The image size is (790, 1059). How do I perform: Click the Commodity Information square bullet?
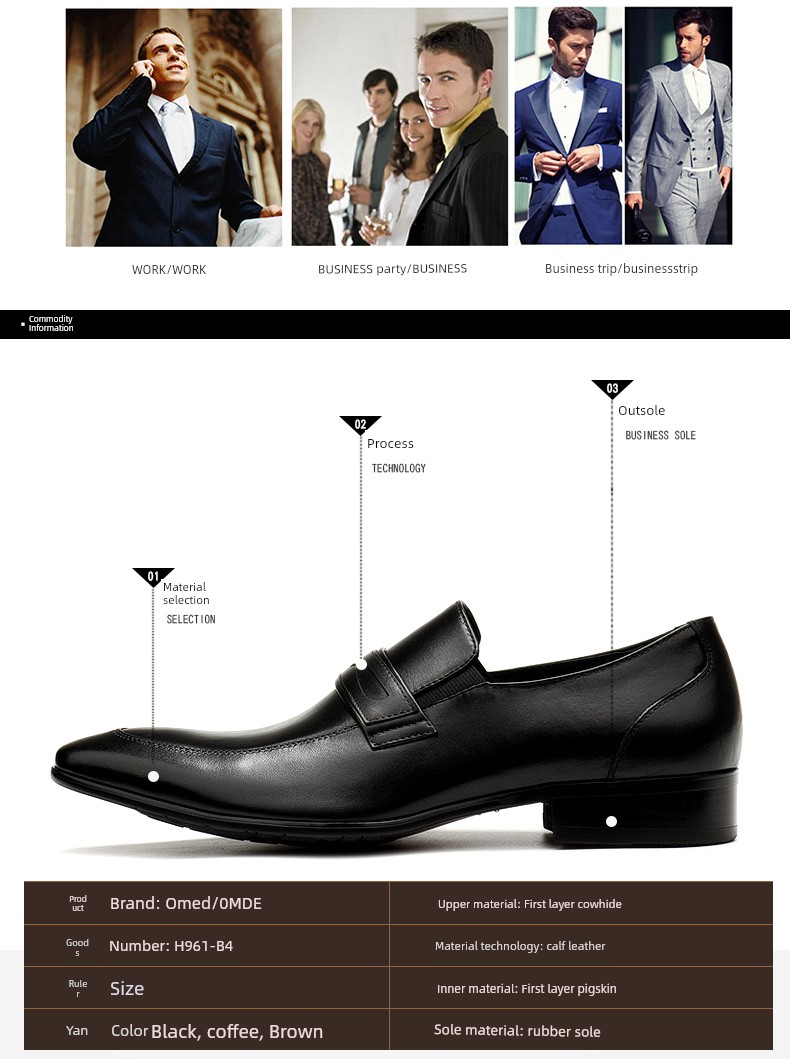(23, 325)
